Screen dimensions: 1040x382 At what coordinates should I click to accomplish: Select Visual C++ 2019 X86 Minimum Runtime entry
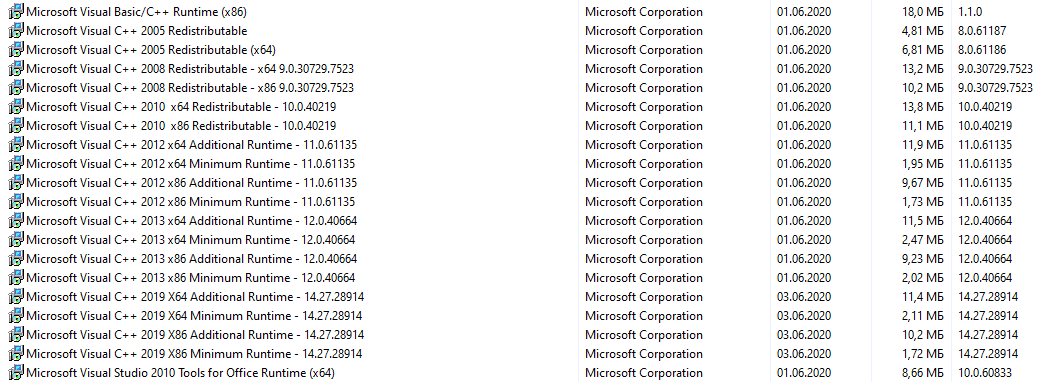point(194,353)
